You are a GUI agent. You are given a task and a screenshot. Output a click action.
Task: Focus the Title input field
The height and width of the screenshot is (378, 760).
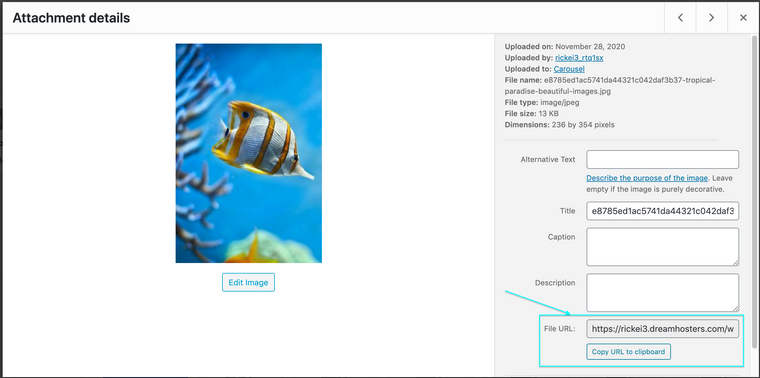click(x=663, y=211)
